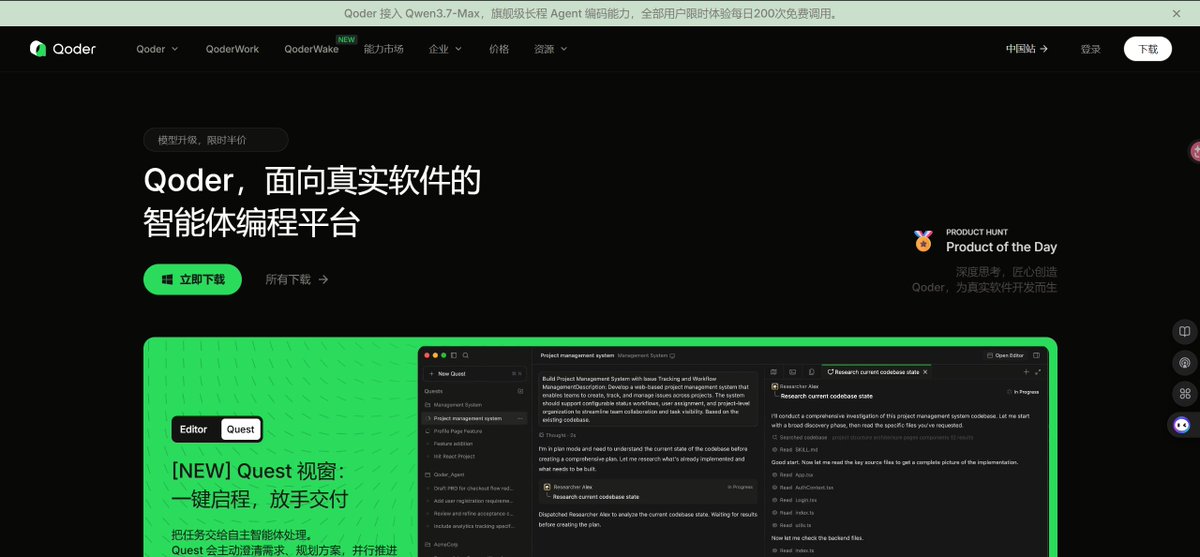Click the green 立即下载 button

pos(192,280)
